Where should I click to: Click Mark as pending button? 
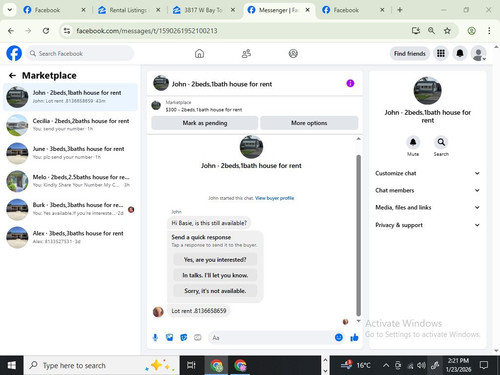tap(205, 123)
